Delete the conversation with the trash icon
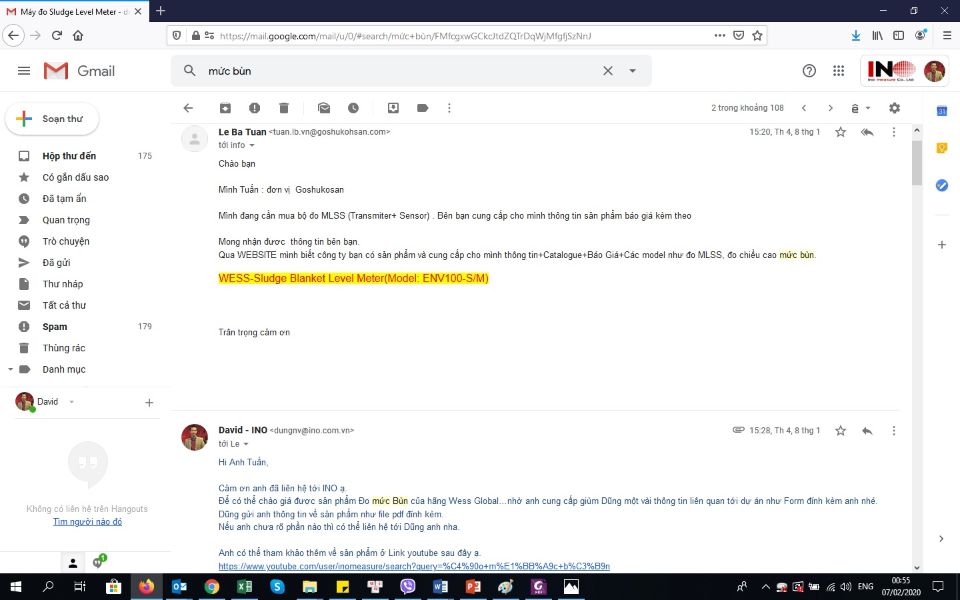Screen dimensions: 960x600 pyautogui.click(x=284, y=108)
